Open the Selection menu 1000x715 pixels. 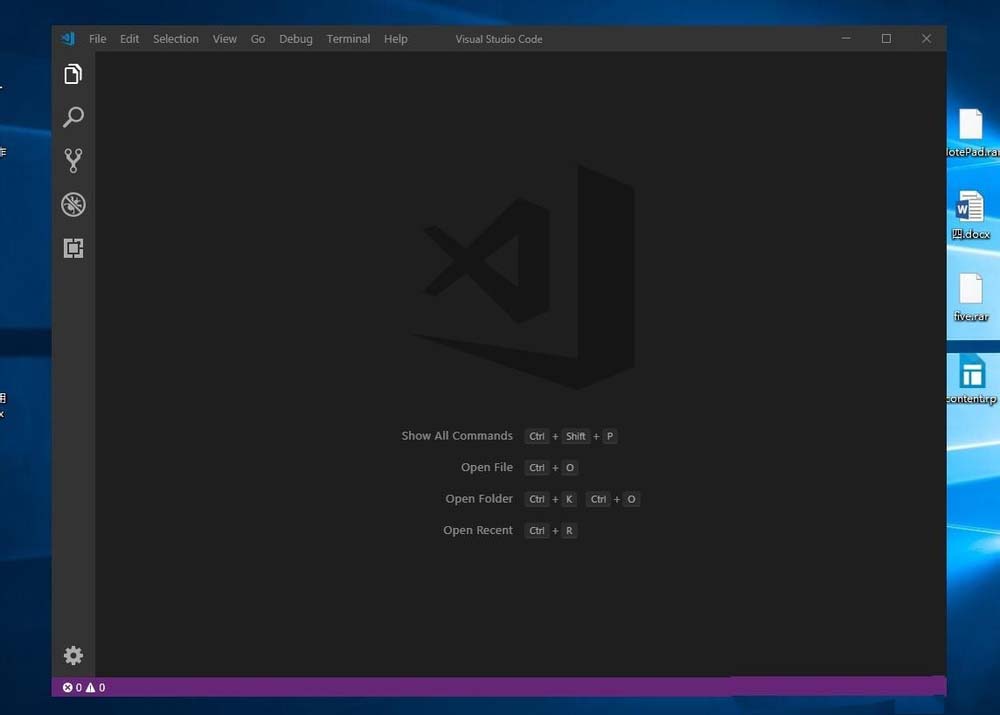point(175,39)
